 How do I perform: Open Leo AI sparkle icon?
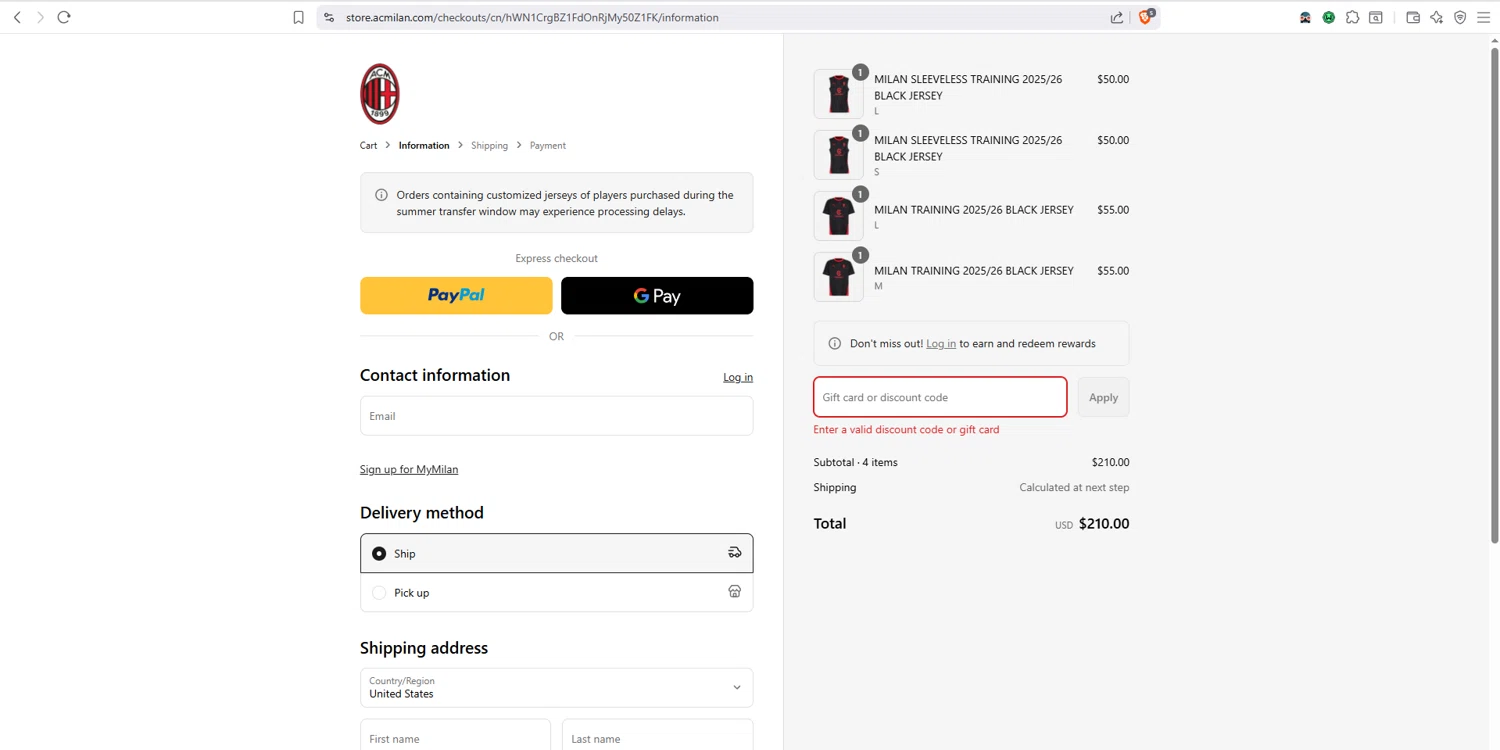click(x=1436, y=17)
